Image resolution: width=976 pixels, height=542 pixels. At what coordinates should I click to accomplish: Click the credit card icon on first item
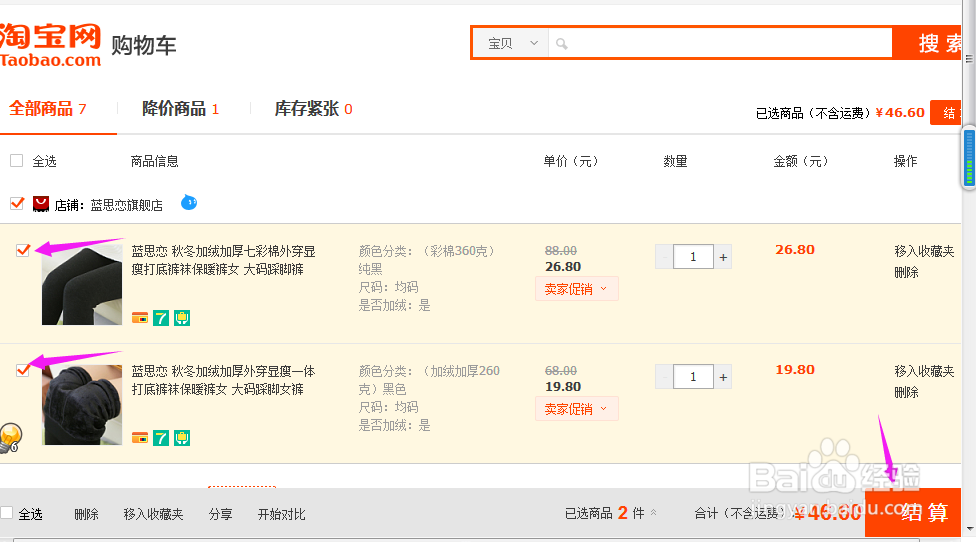click(140, 318)
